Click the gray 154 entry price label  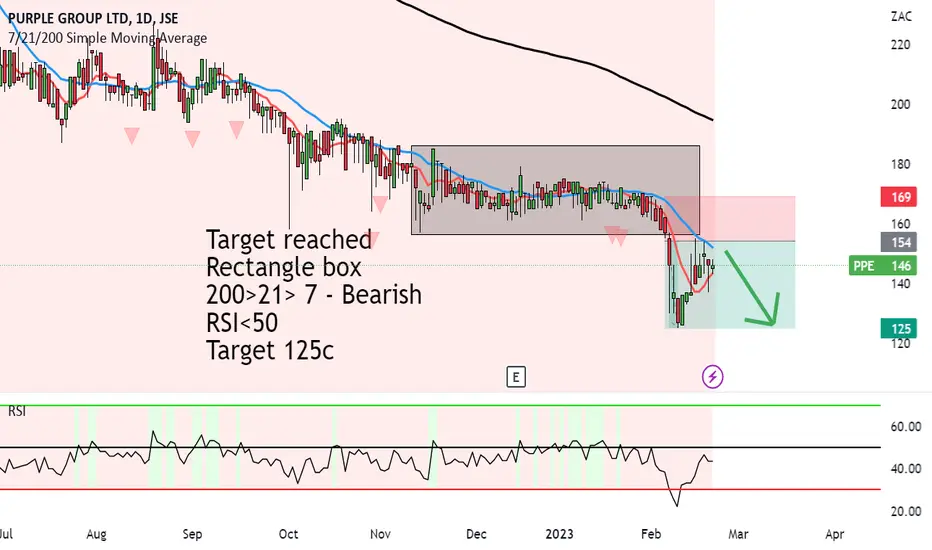point(898,242)
